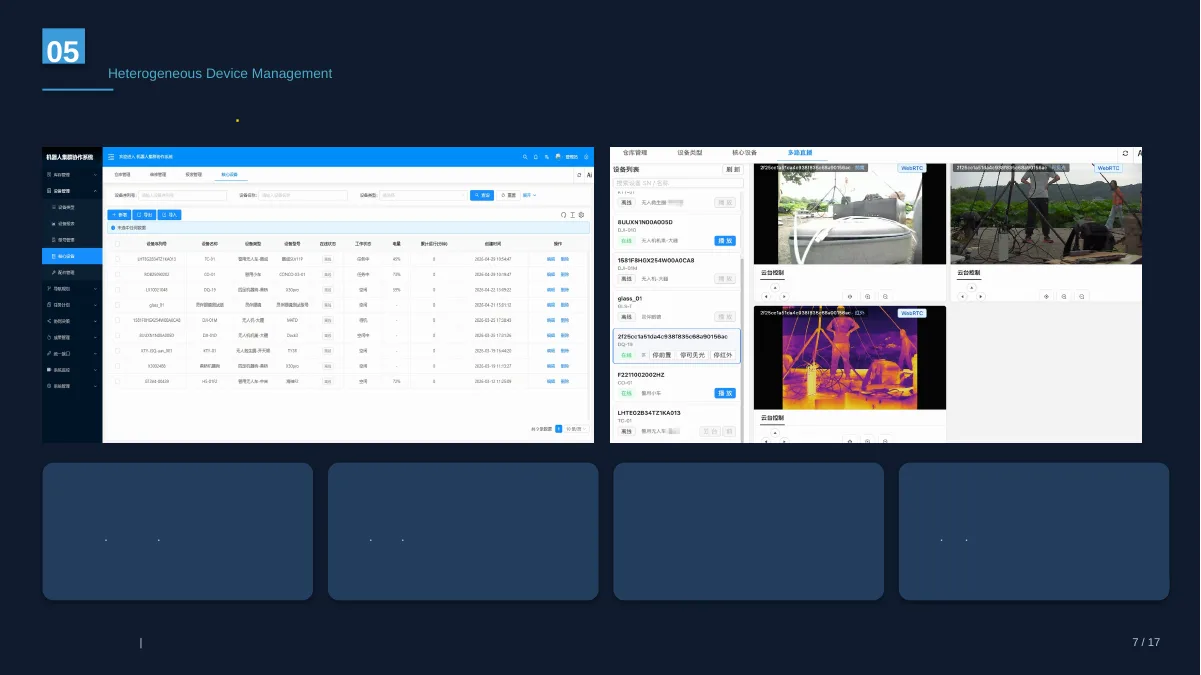Select 多路直播 tab in live stream page
This screenshot has height=675, width=1201.
click(800, 153)
